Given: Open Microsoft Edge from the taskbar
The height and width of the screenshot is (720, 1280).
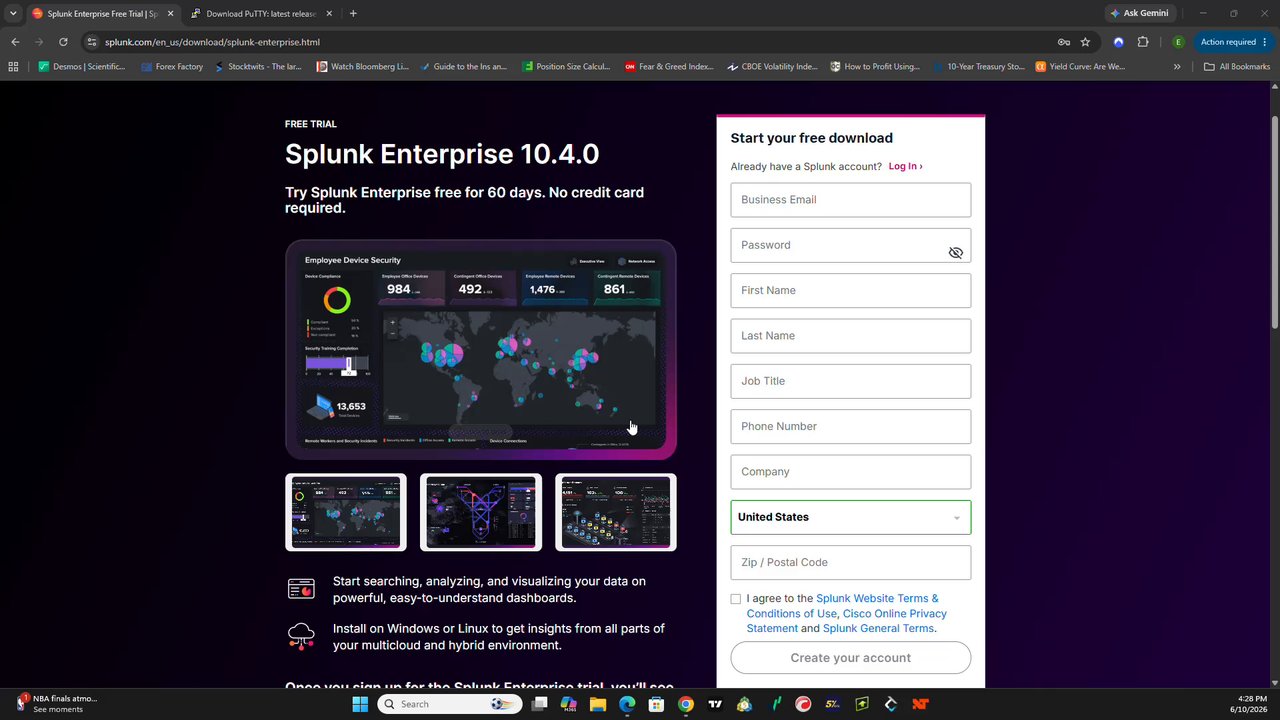Looking at the screenshot, I should coord(627,704).
